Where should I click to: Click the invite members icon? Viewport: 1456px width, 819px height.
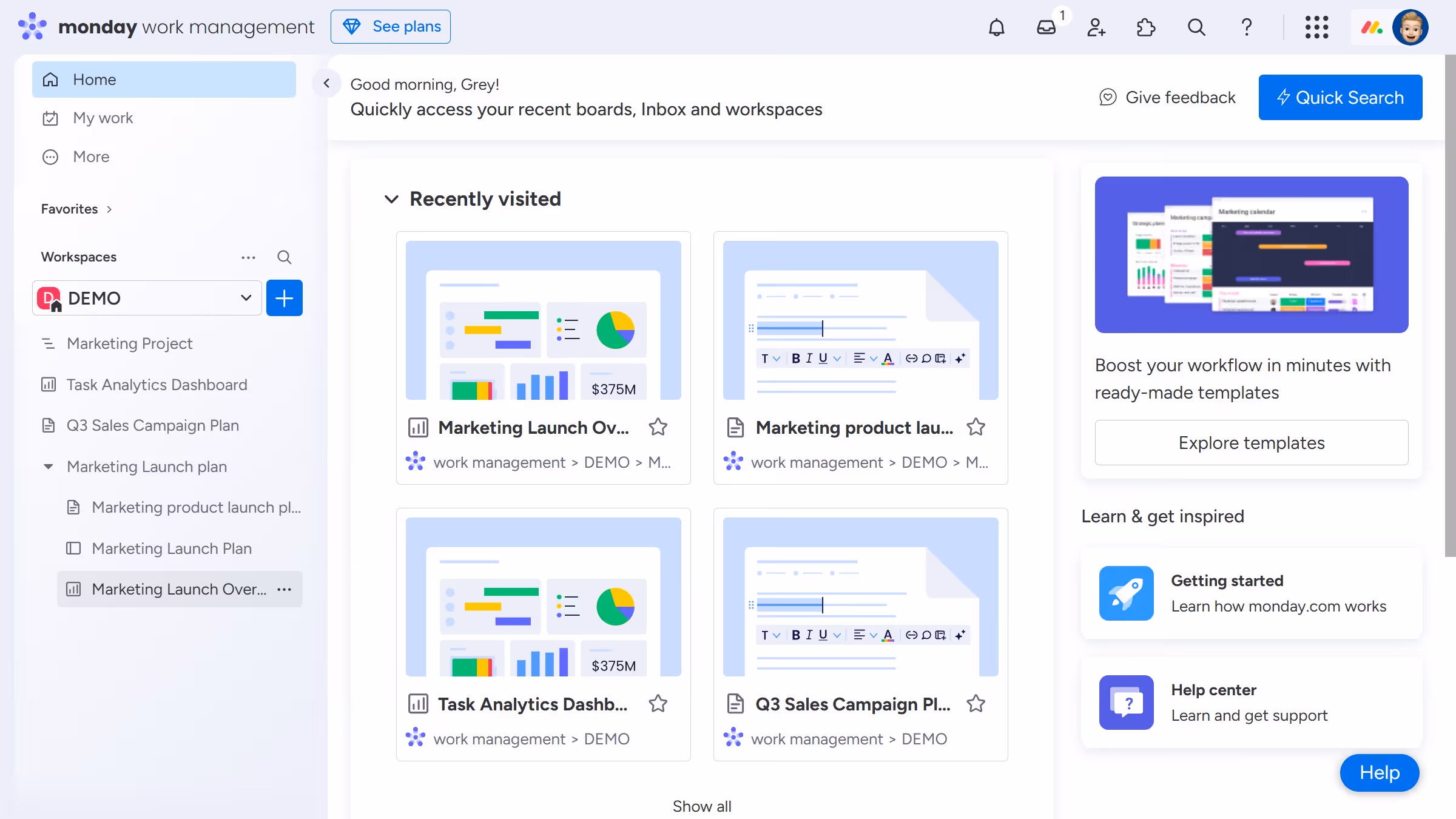[x=1096, y=27]
